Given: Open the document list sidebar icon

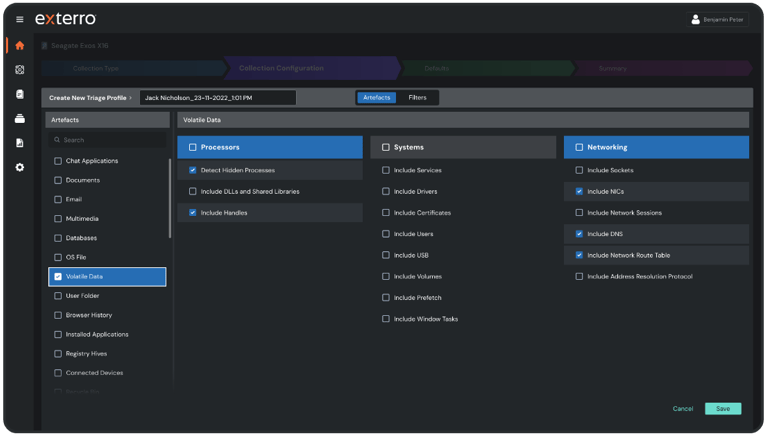Looking at the screenshot, I should (19, 94).
